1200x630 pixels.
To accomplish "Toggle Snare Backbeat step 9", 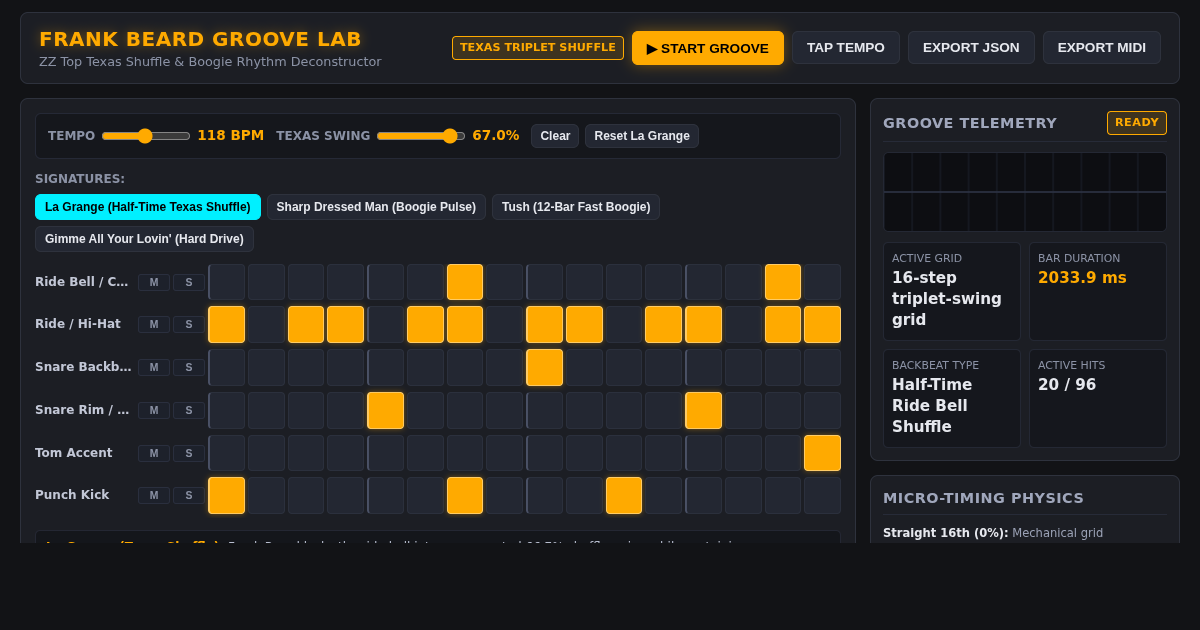I will tap(545, 368).
